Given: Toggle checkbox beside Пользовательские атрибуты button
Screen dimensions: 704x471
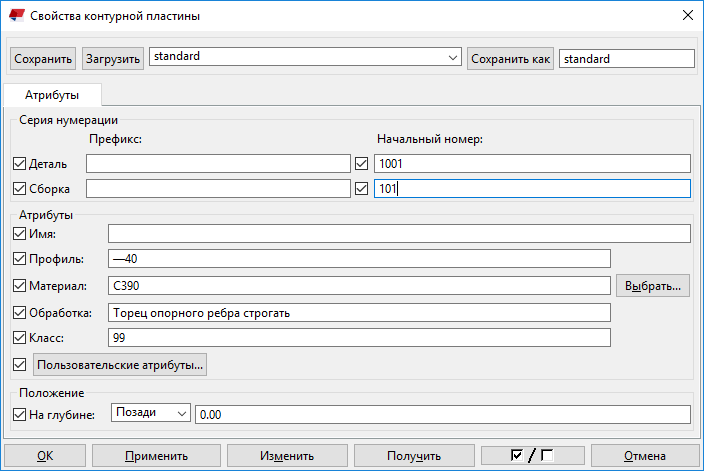Looking at the screenshot, I should coord(20,365).
